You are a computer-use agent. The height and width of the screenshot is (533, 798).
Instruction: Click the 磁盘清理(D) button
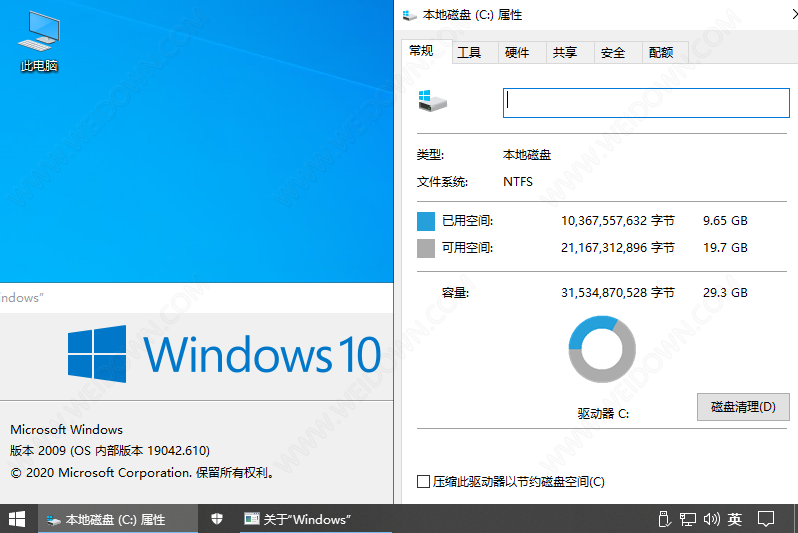pyautogui.click(x=743, y=407)
